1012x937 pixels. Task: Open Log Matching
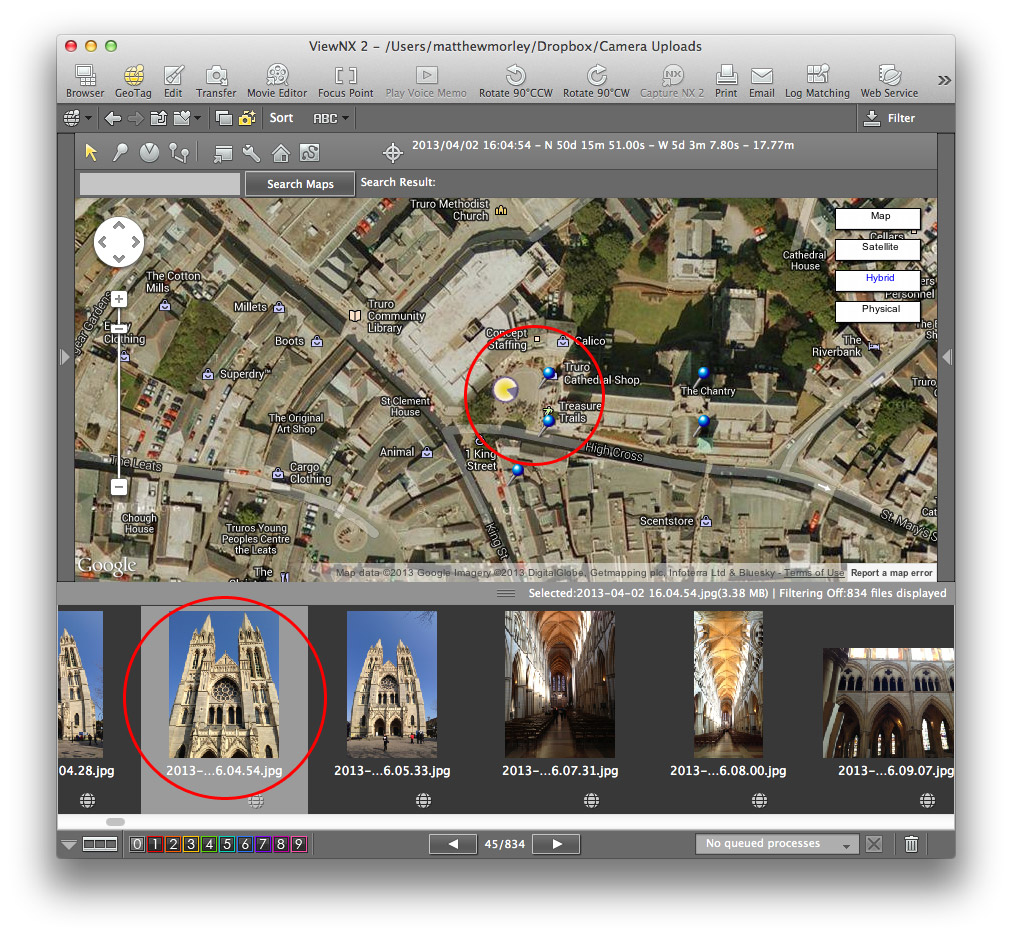(x=817, y=81)
